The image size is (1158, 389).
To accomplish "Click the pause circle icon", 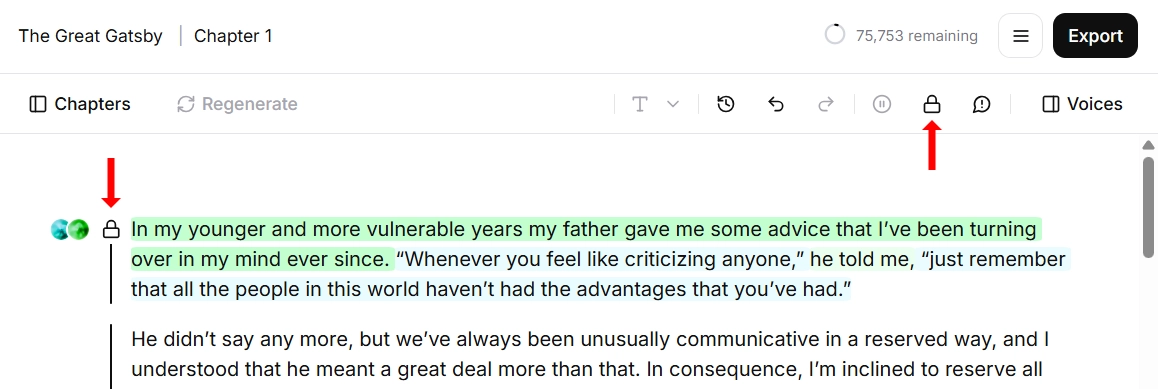I will click(x=882, y=105).
